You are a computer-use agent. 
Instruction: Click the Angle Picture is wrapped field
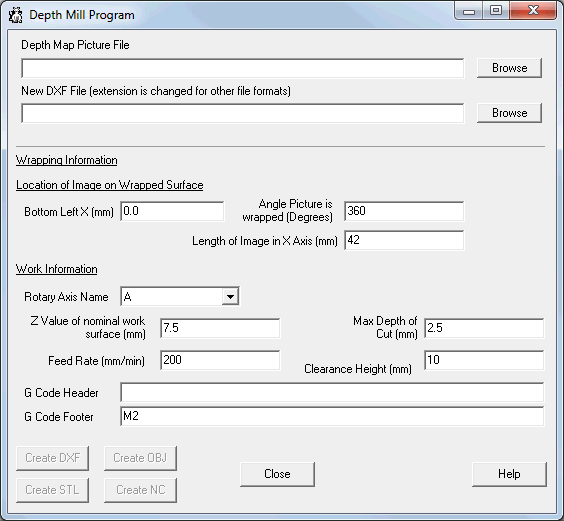pos(404,211)
